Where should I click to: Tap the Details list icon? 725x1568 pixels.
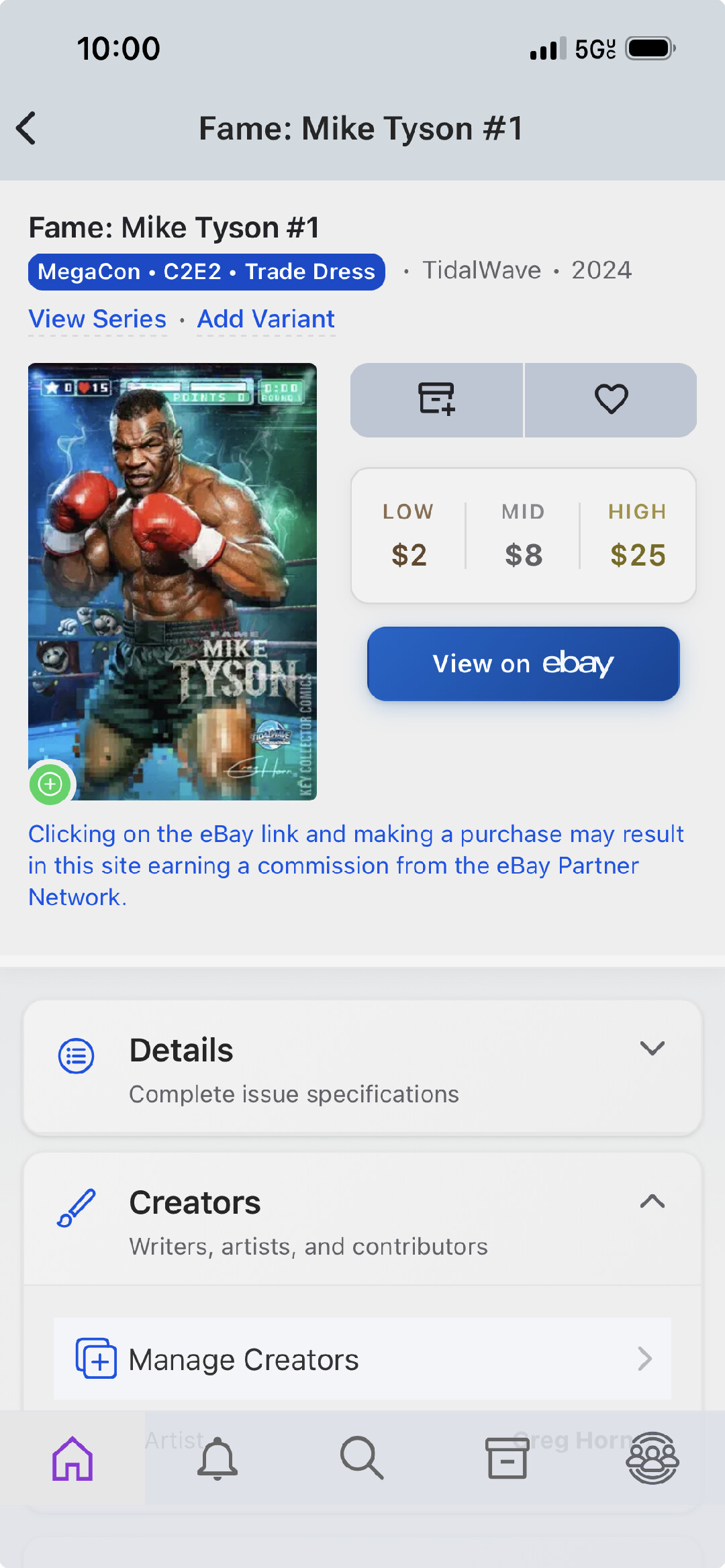pyautogui.click(x=76, y=1056)
